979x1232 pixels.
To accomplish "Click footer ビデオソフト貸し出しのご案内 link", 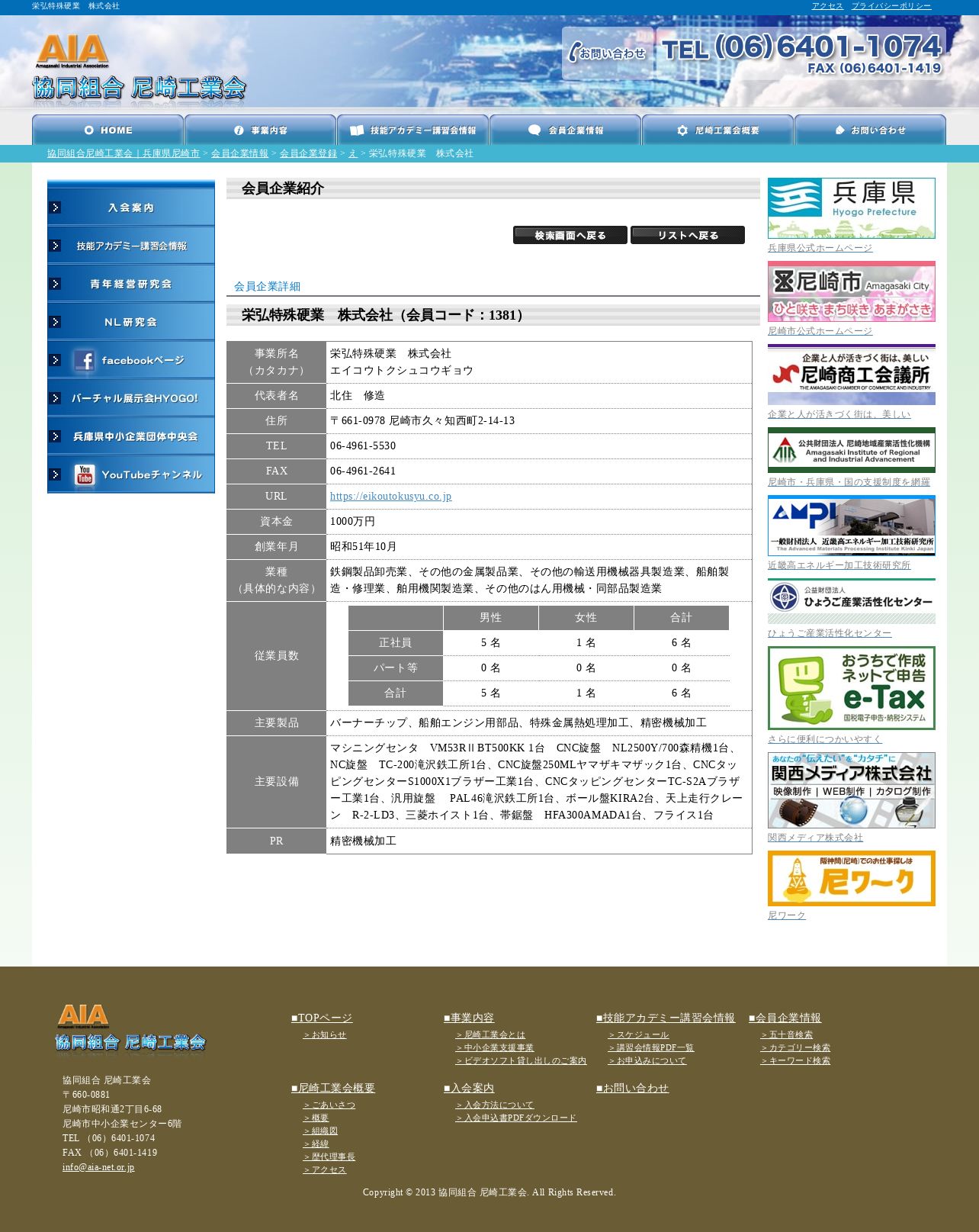I will coord(522,1061).
